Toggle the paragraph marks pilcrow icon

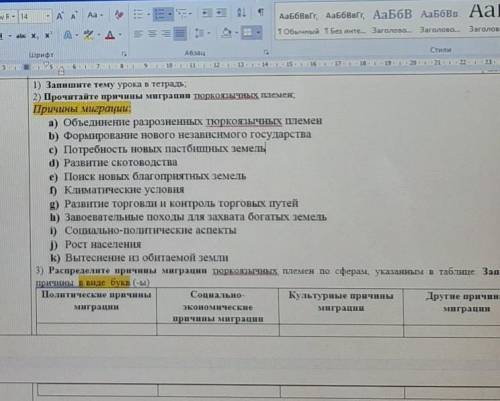click(261, 12)
